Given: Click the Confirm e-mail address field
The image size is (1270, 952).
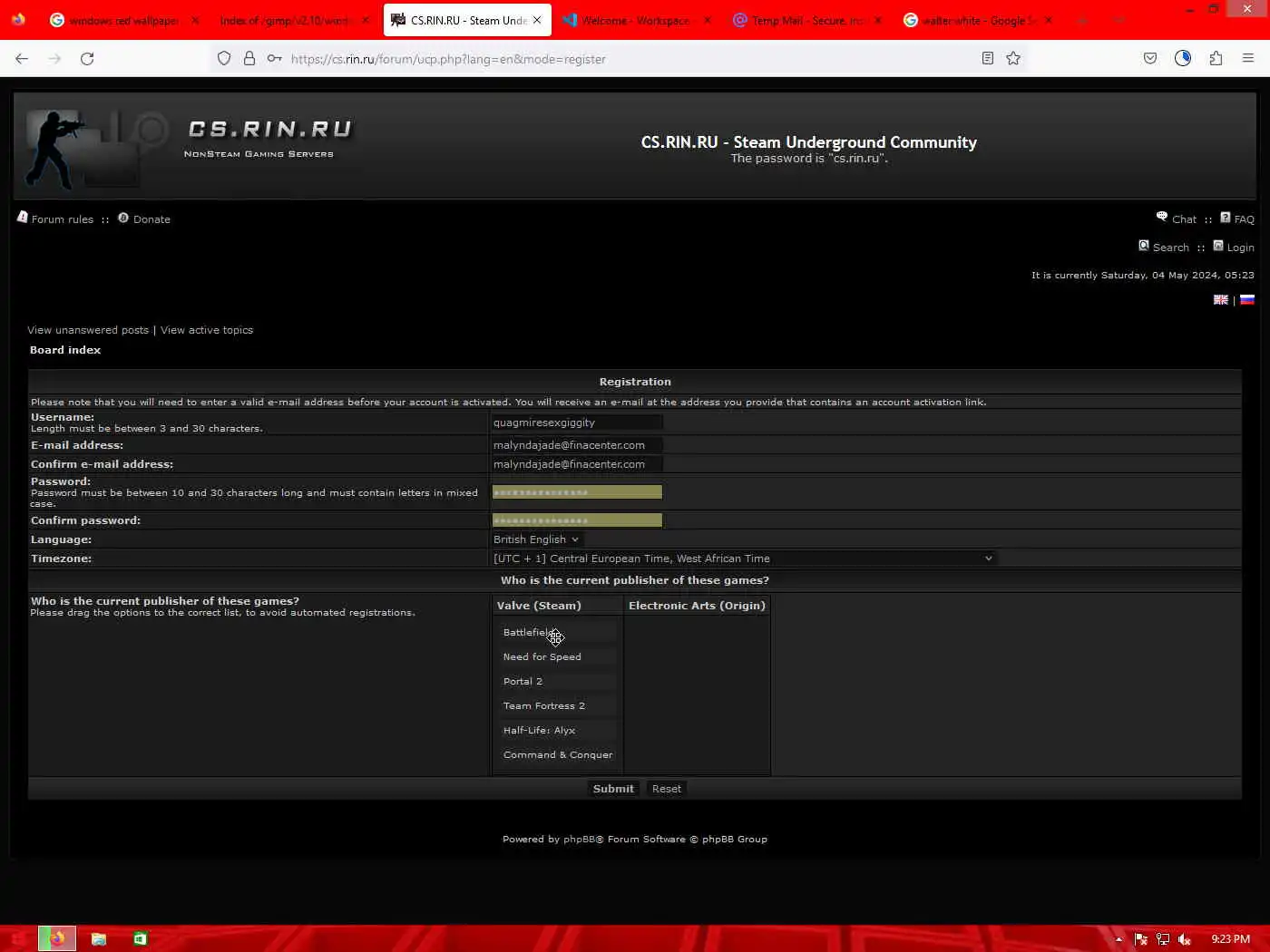Looking at the screenshot, I should [577, 464].
